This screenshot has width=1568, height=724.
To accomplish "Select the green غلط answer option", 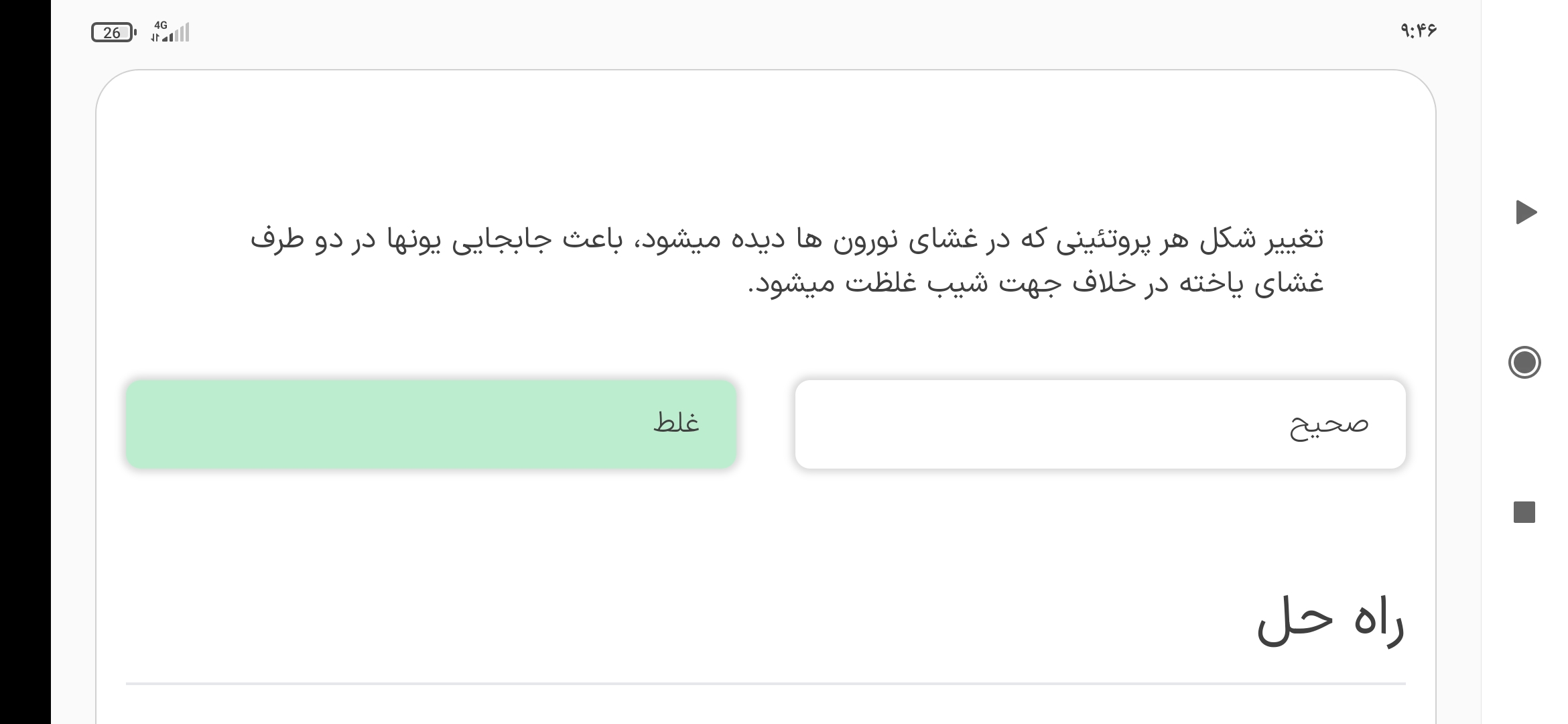I will pyautogui.click(x=431, y=424).
